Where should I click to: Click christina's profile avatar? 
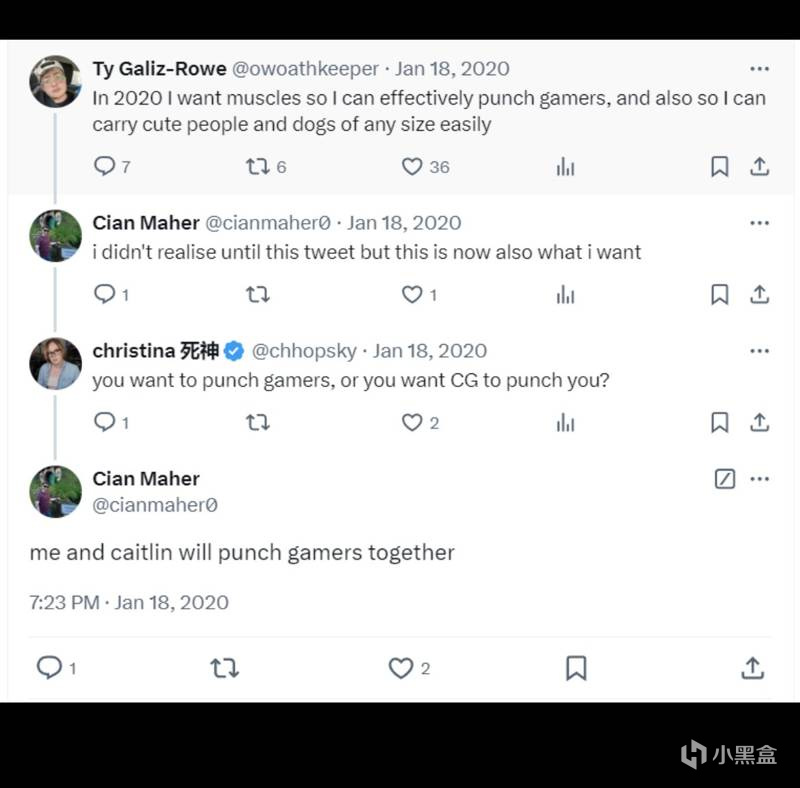tap(55, 363)
